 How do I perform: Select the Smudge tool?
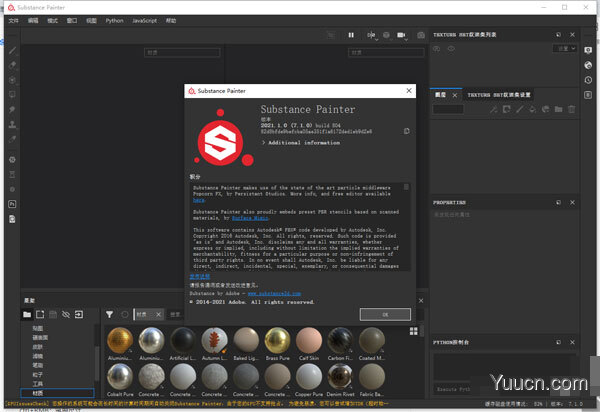click(12, 109)
